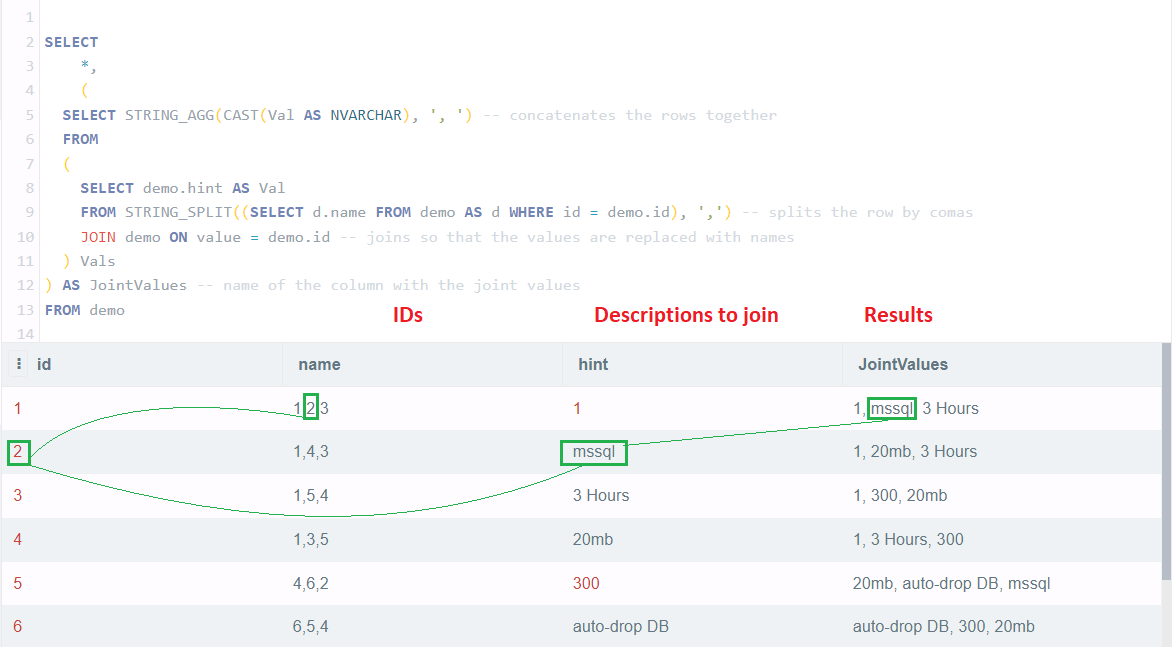Select the name cell with value 1,3,5

pyautogui.click(x=310, y=540)
